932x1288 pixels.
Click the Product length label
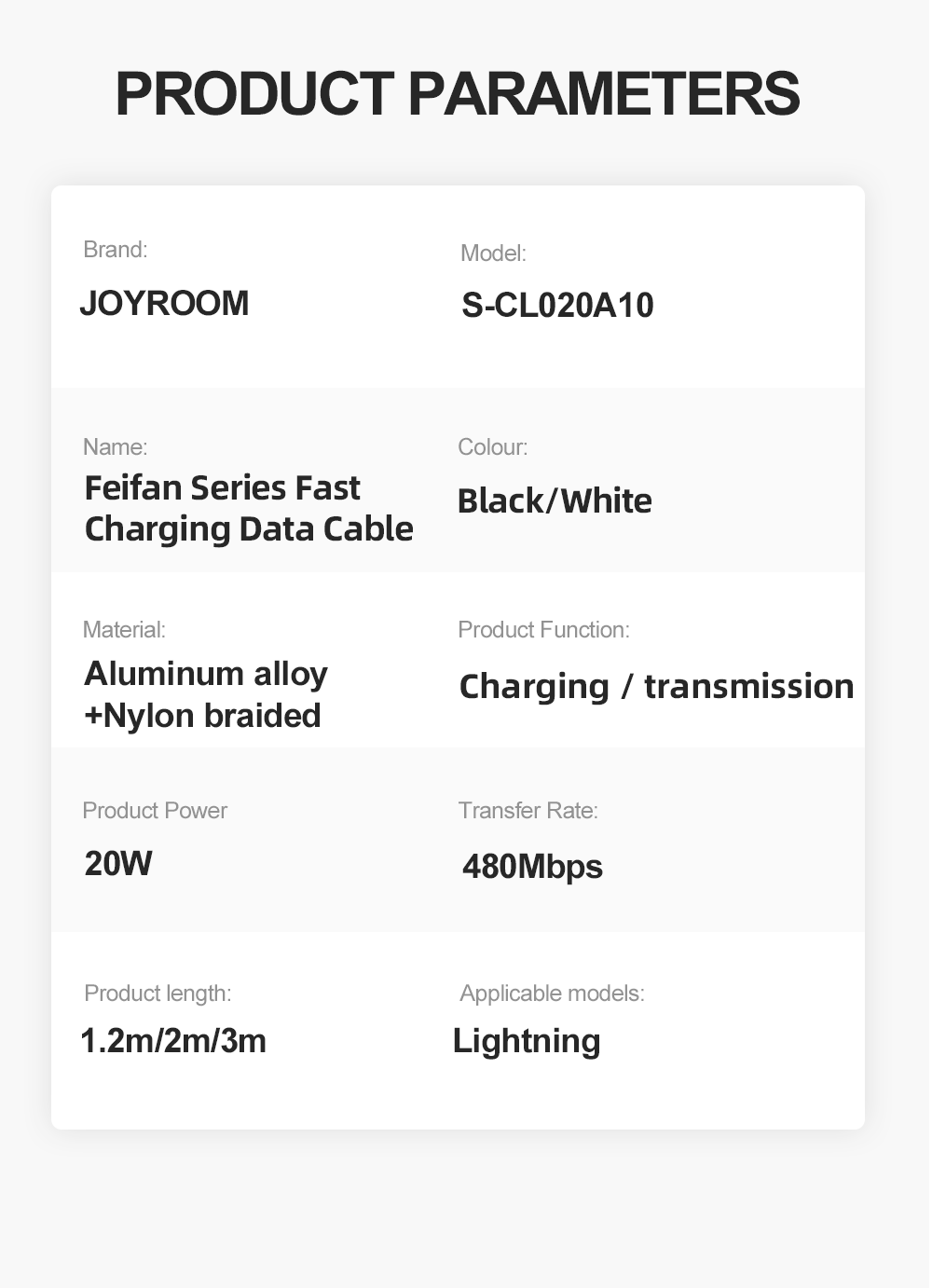tap(158, 993)
